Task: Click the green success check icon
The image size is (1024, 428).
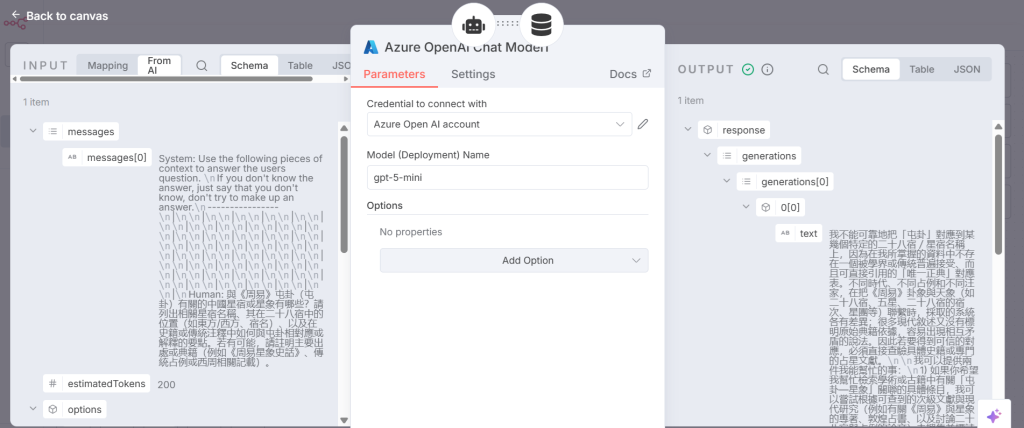Action: pos(748,70)
